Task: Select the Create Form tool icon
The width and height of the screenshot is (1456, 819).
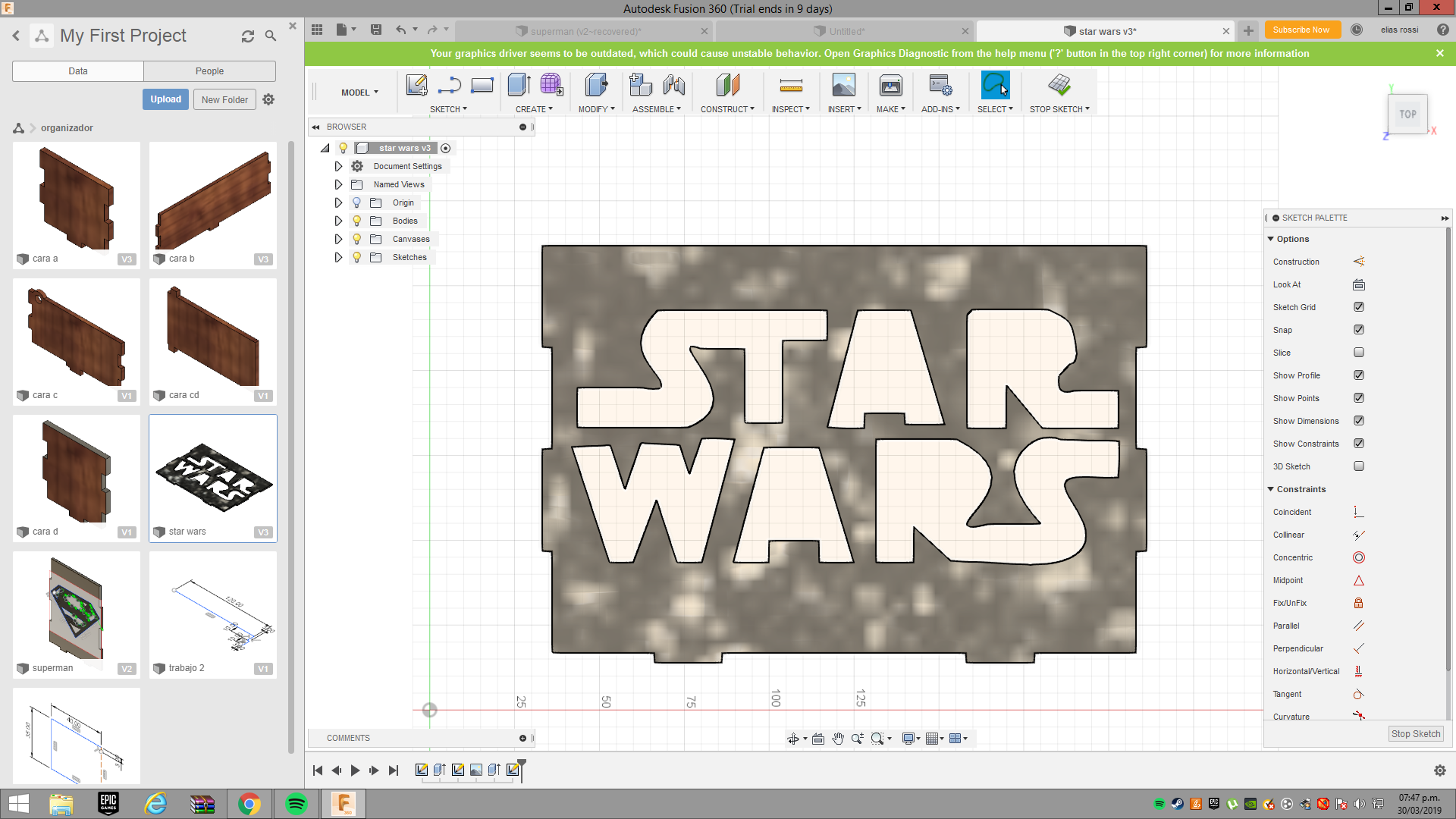Action: pyautogui.click(x=551, y=85)
